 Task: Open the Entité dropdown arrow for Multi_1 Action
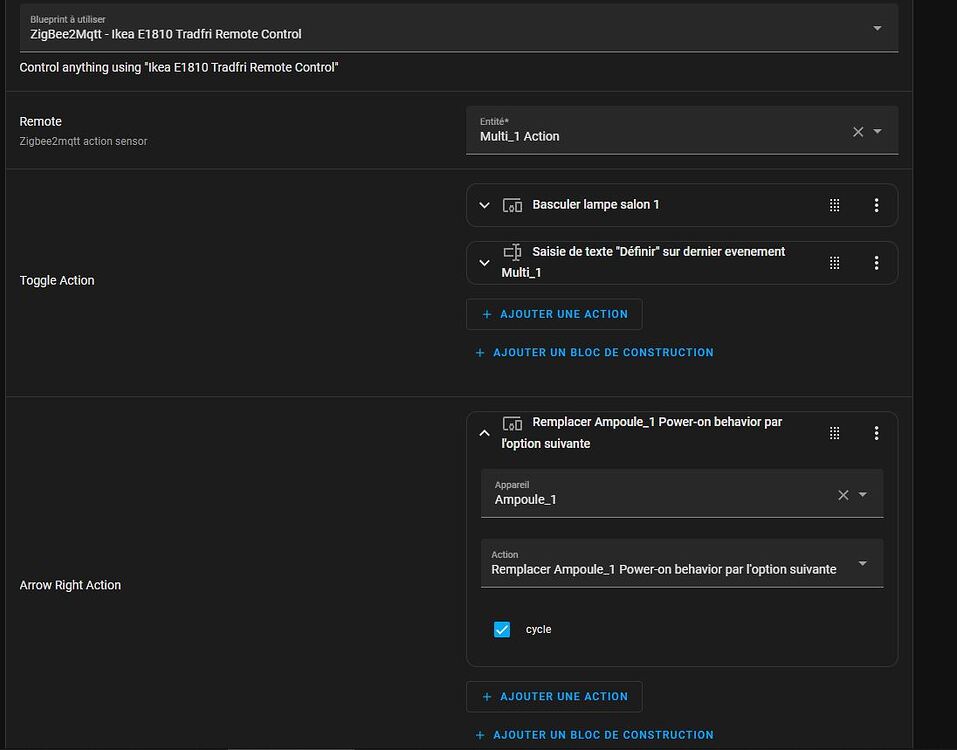[x=878, y=132]
